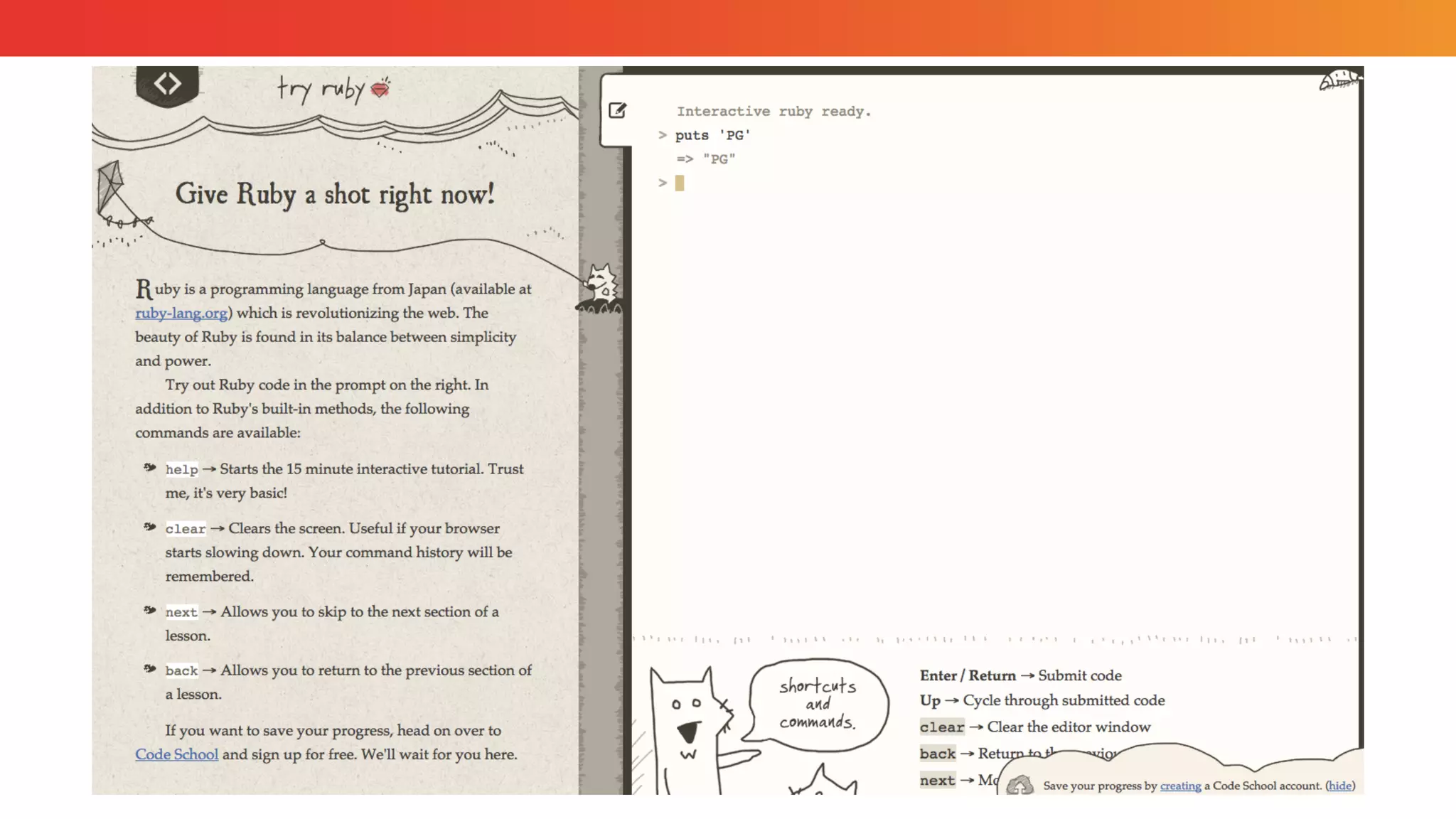Click the 'help' command in the list
1456x819 pixels.
click(x=181, y=469)
